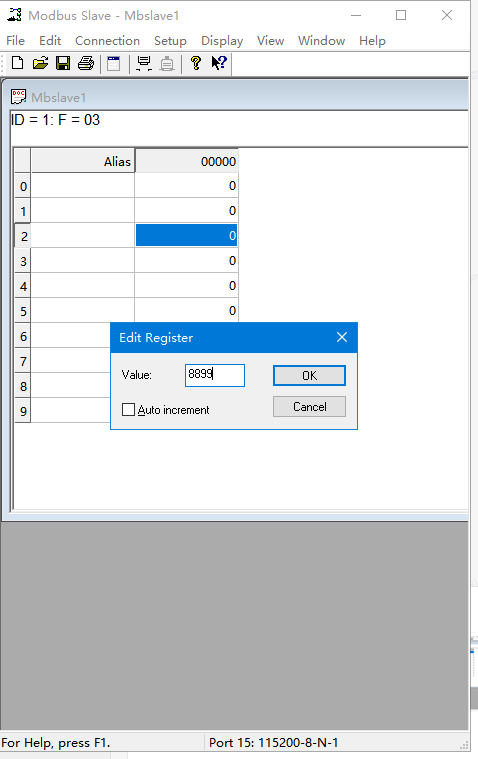
Task: Click into the Value input field
Action: [215, 375]
